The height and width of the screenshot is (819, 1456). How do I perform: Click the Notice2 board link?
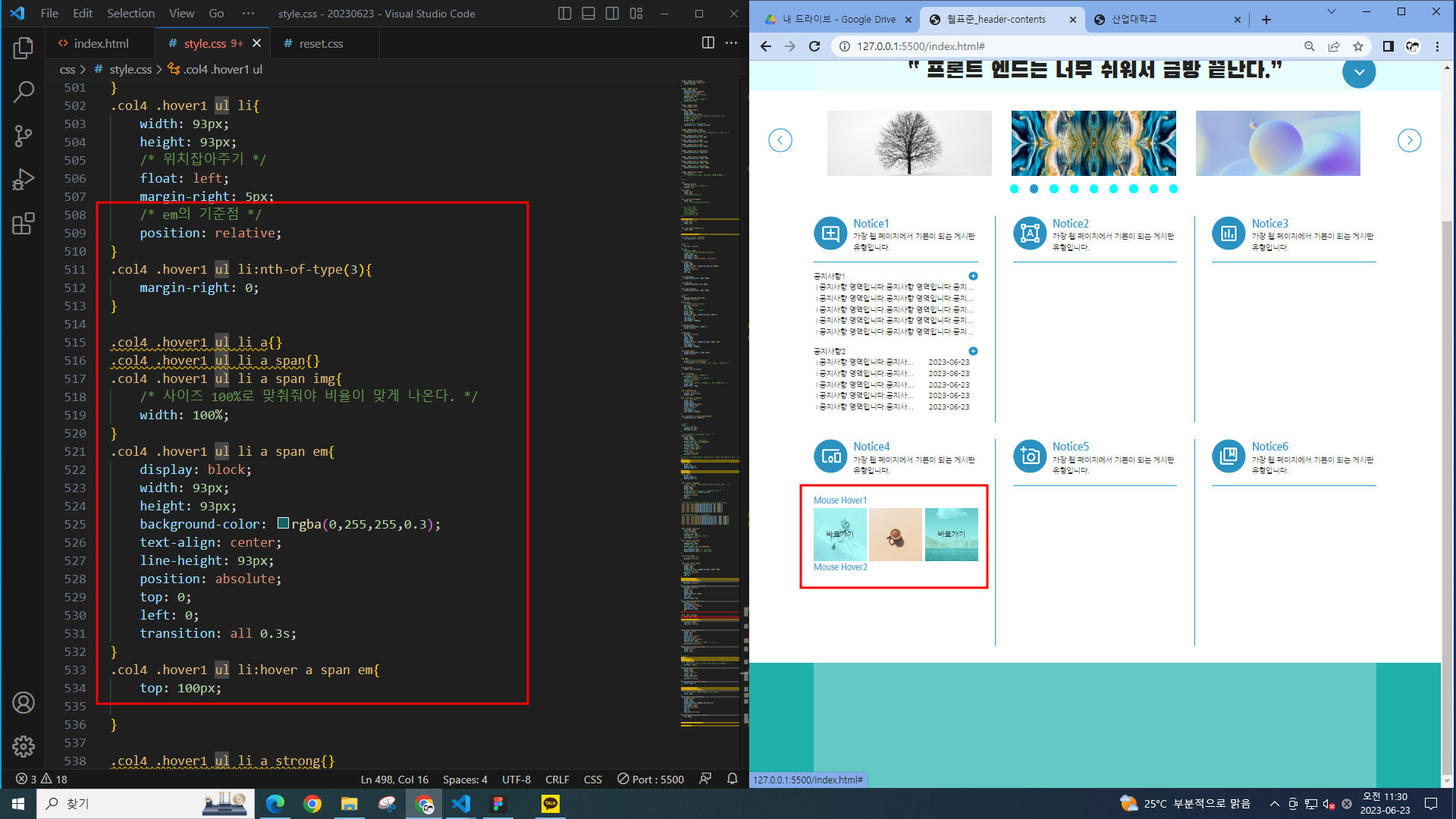pyautogui.click(x=1070, y=224)
